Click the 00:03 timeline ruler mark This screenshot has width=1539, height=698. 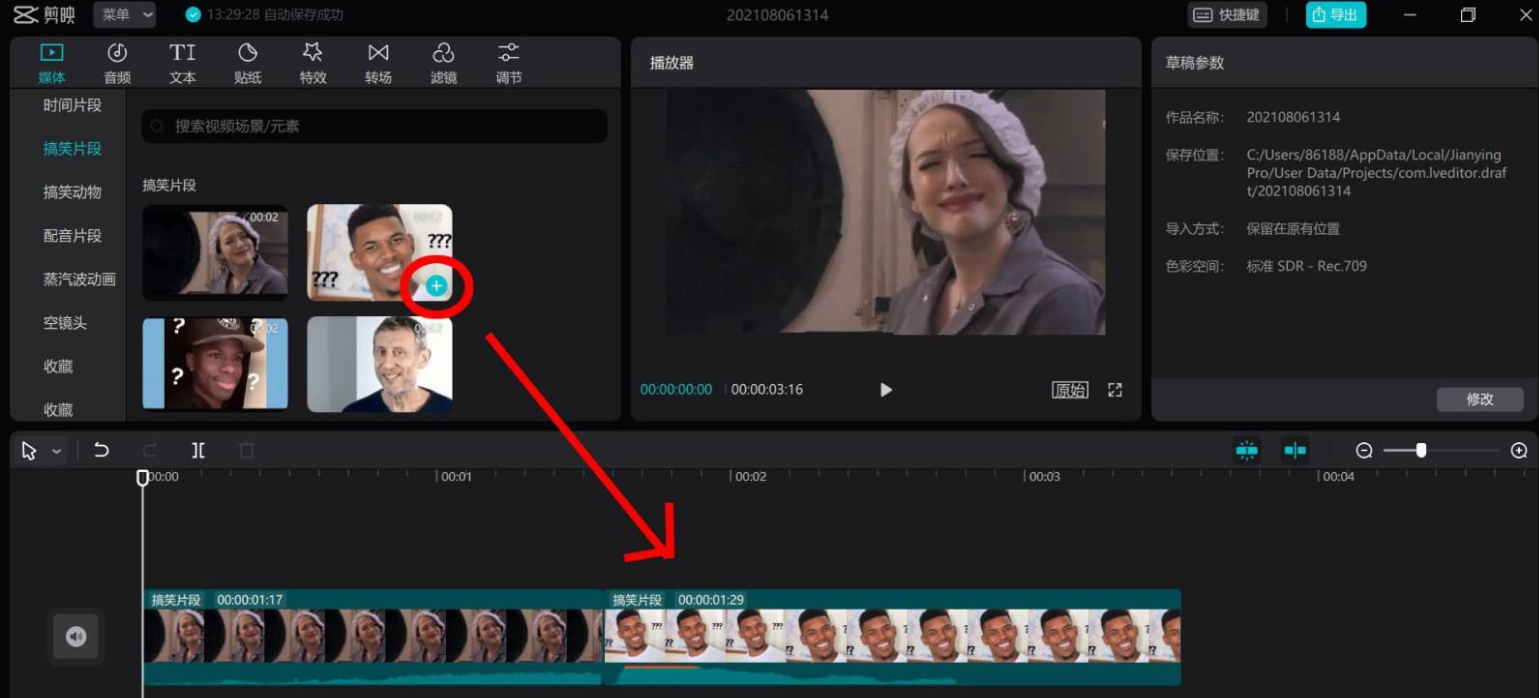[x=1044, y=477]
